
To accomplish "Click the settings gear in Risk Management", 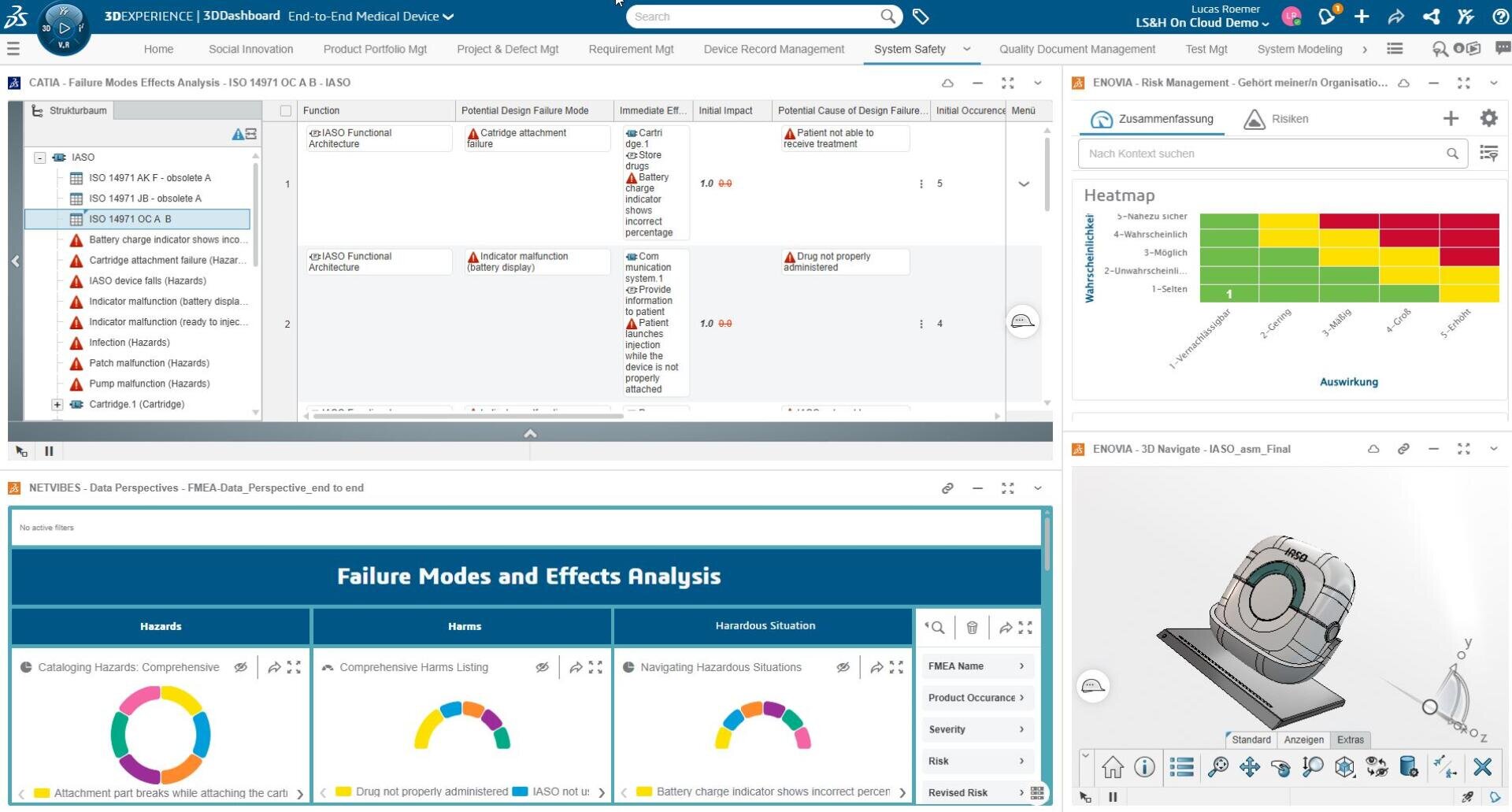I will click(x=1488, y=118).
